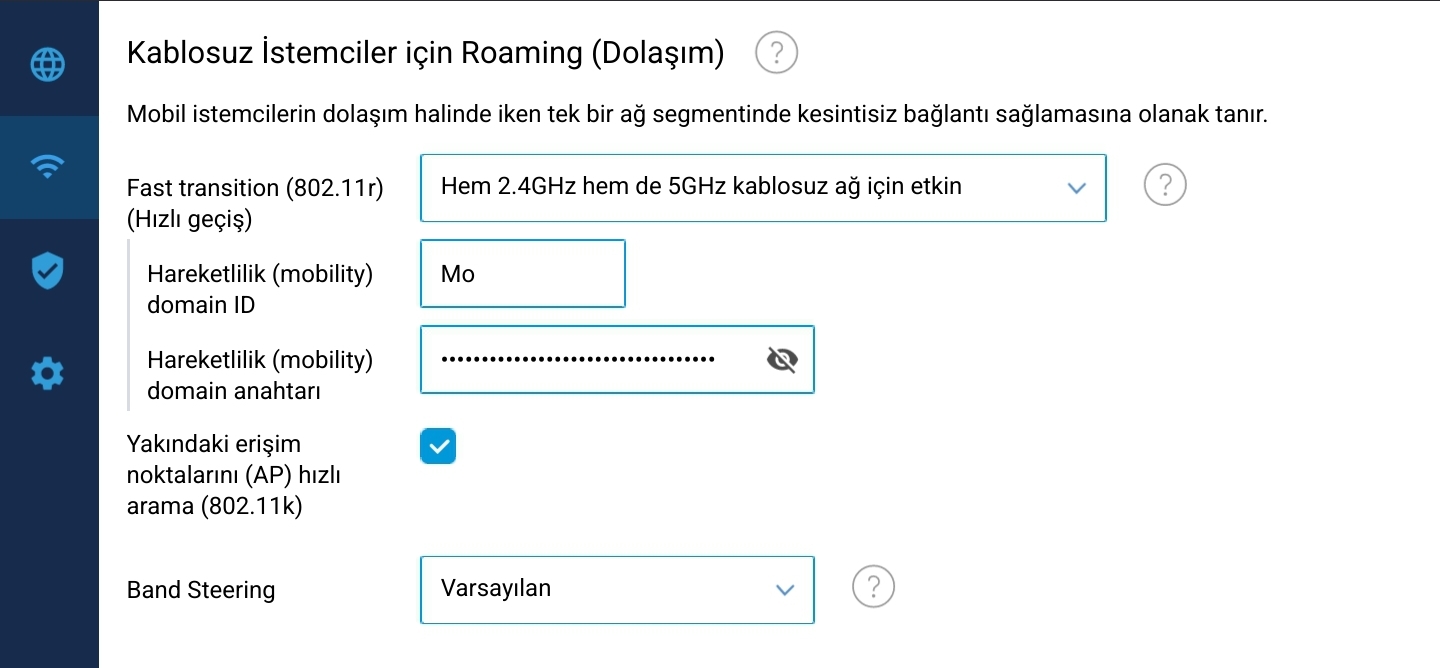
Task: Click the 'Hareketlilik (mobility) domain ID' label
Action: (260, 290)
